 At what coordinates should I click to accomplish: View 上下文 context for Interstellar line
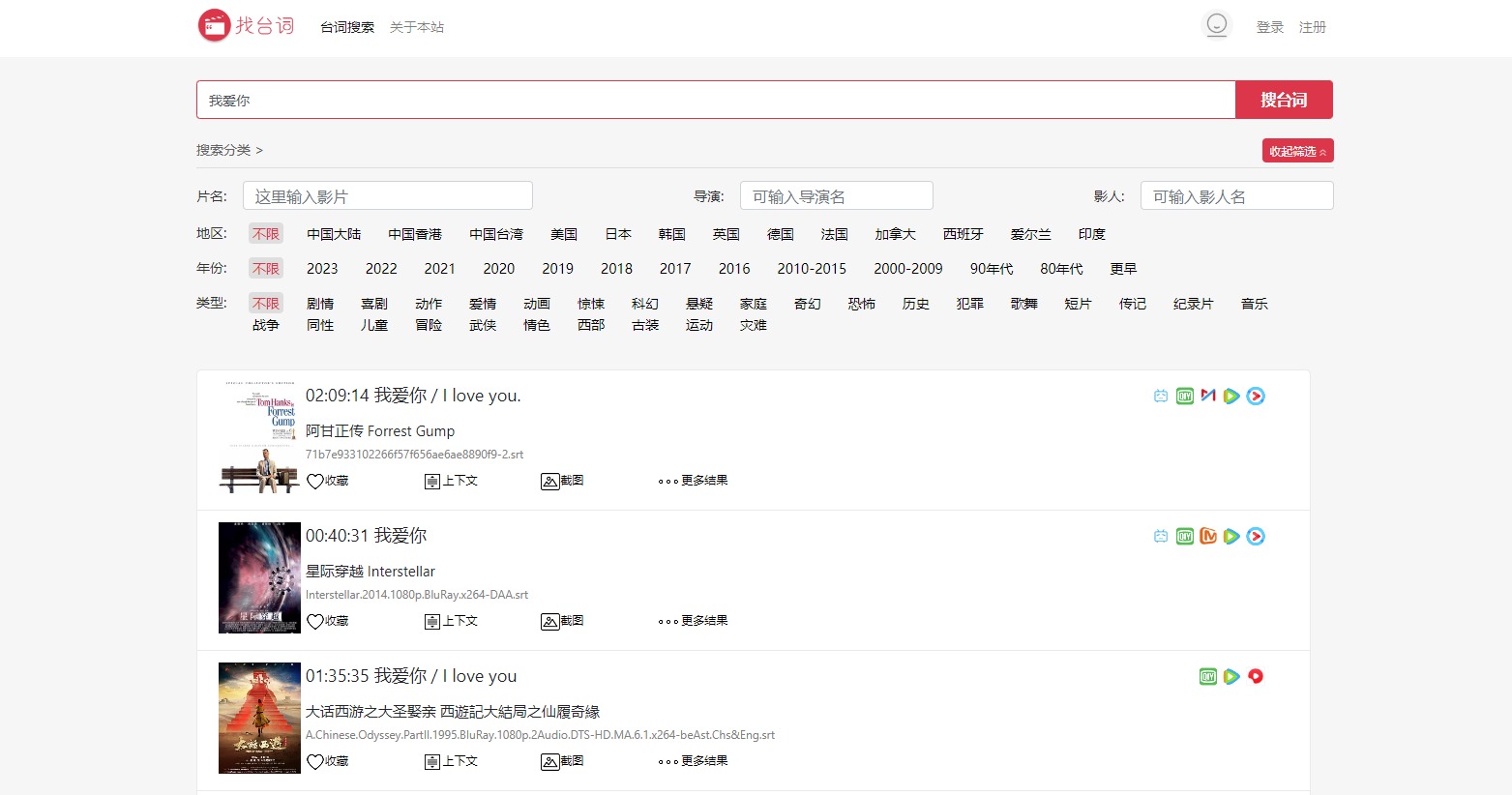[x=452, y=621]
